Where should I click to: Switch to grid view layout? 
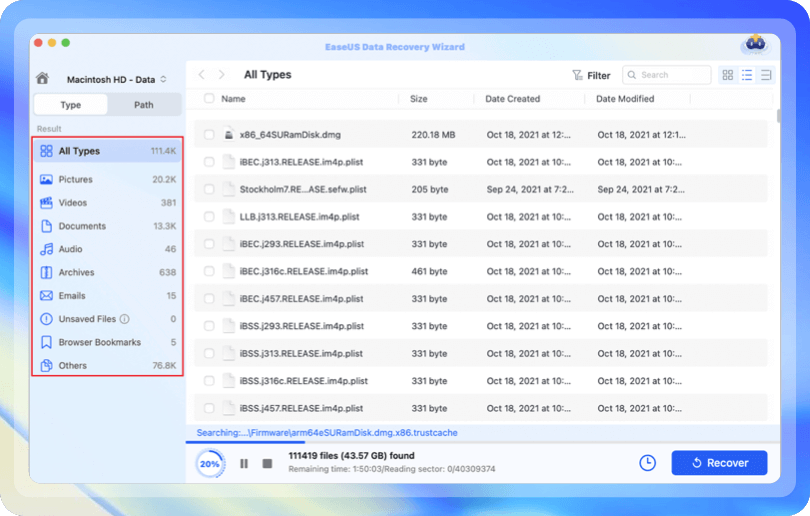coord(728,75)
